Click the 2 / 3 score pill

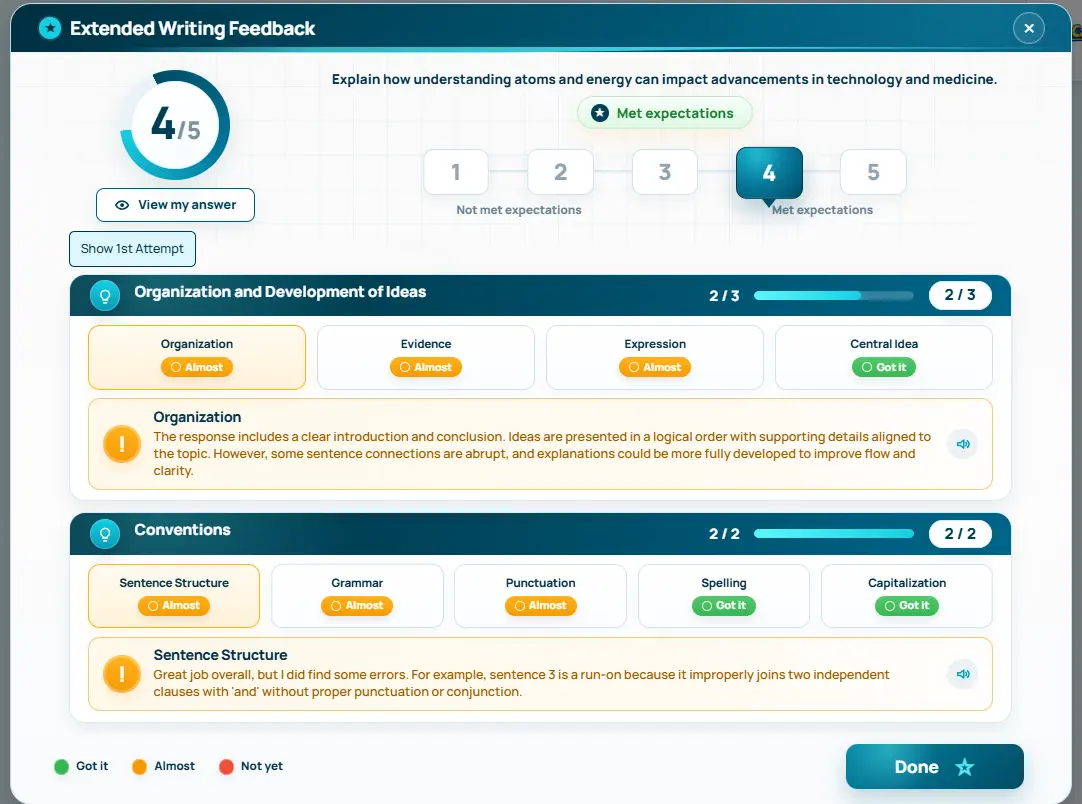(960, 295)
